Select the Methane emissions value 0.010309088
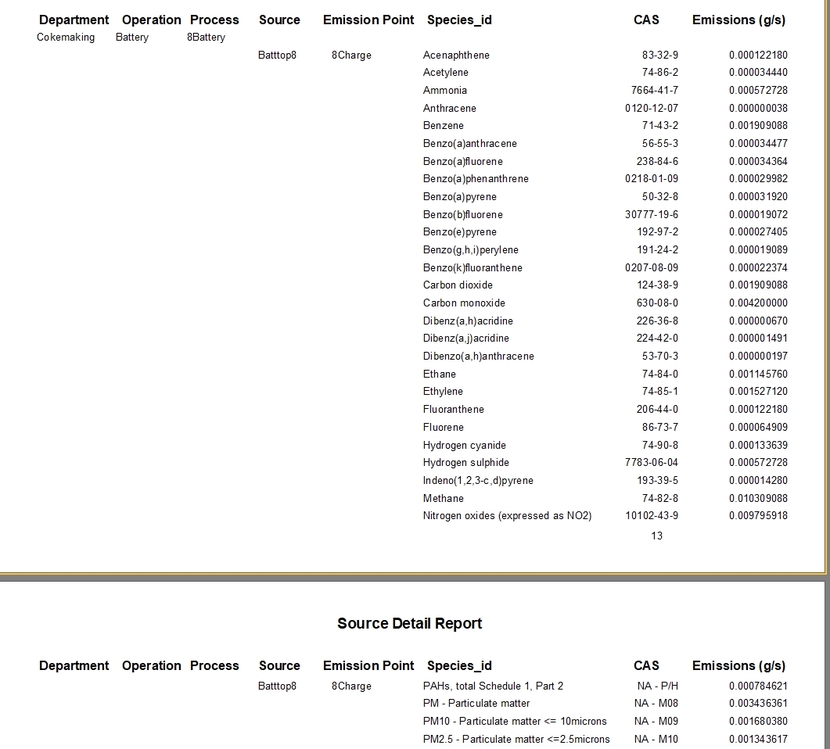The image size is (830, 749). 757,498
